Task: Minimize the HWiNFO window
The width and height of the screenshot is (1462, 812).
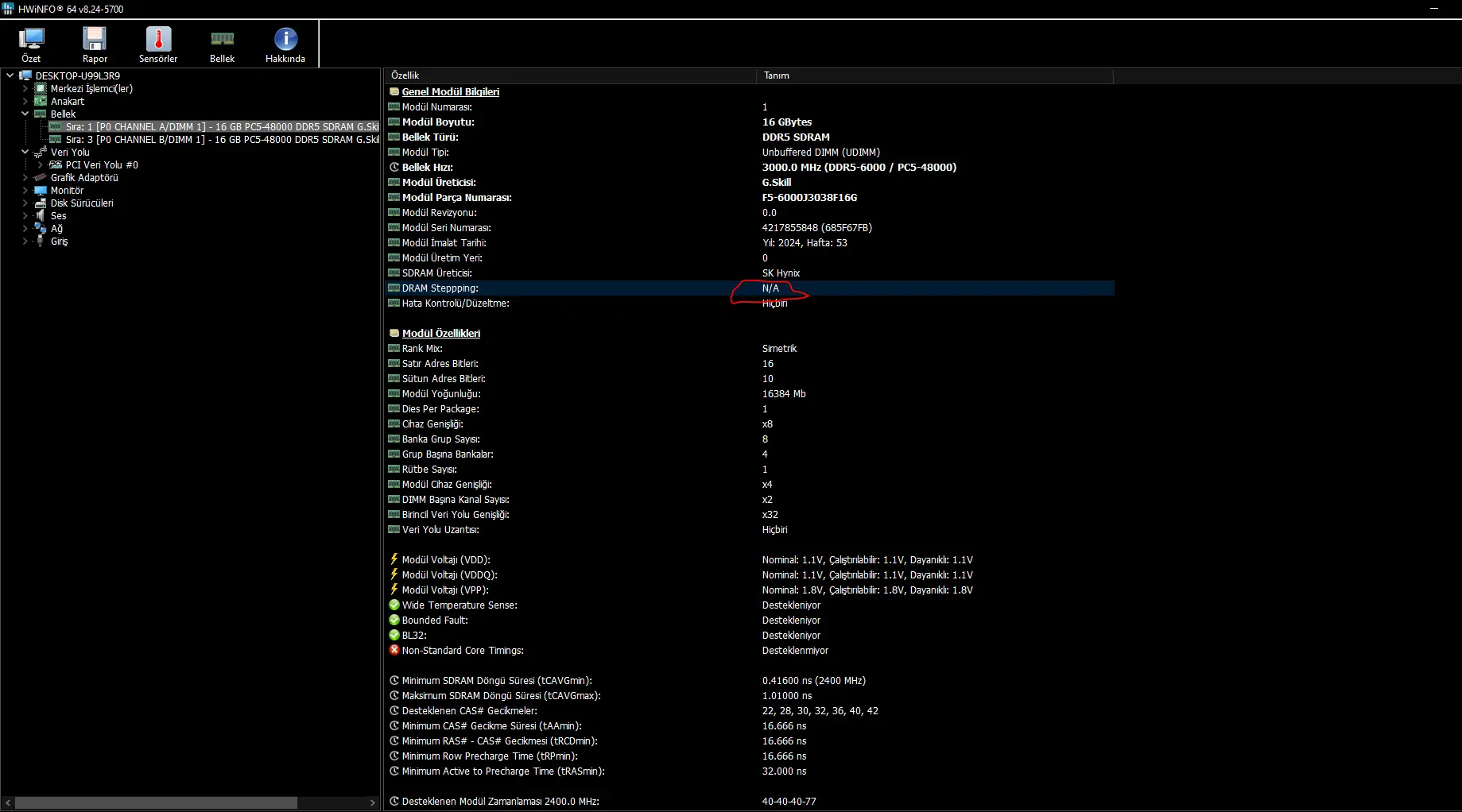Action: tap(1434, 9)
